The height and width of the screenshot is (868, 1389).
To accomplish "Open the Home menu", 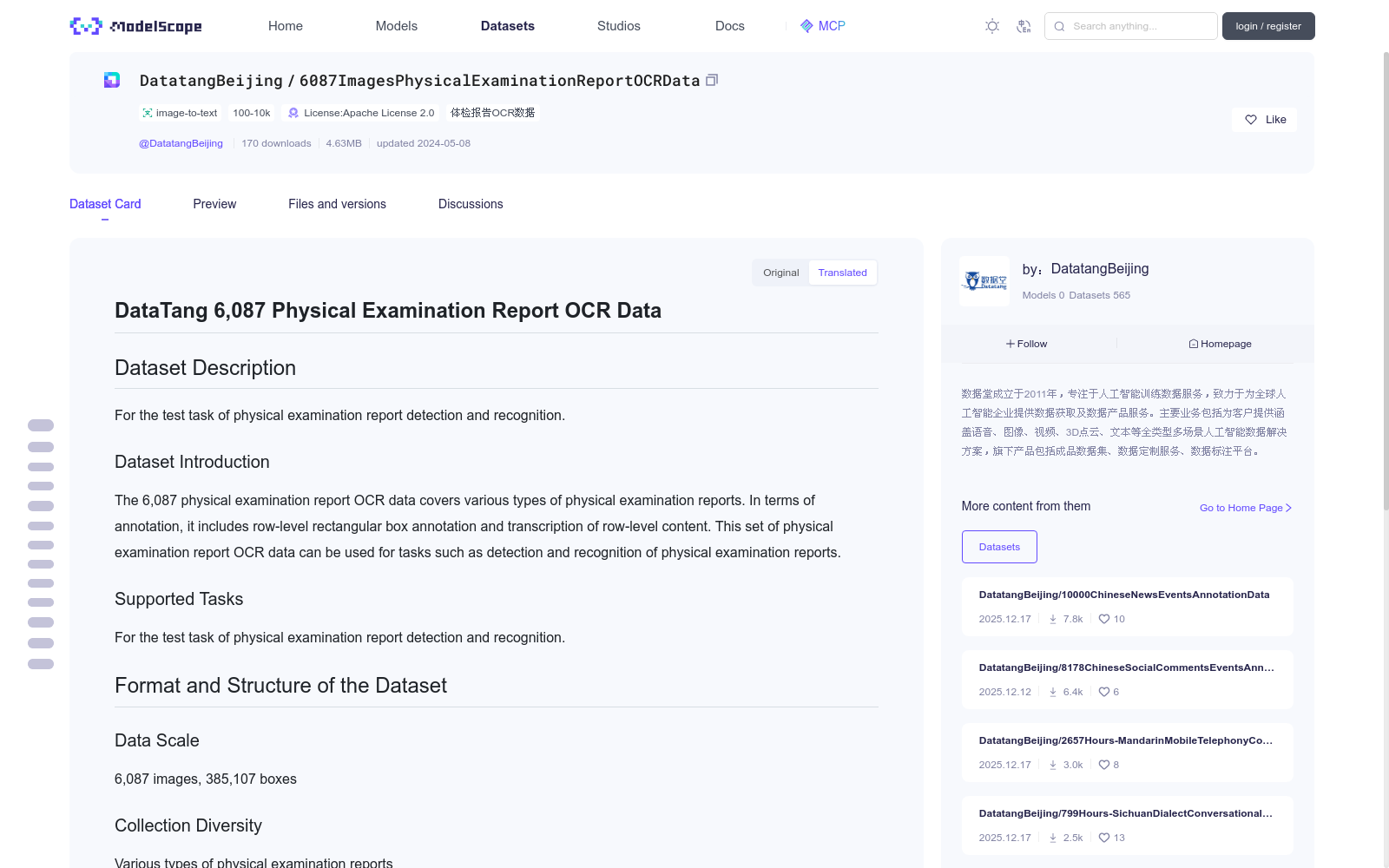I will coord(286,26).
